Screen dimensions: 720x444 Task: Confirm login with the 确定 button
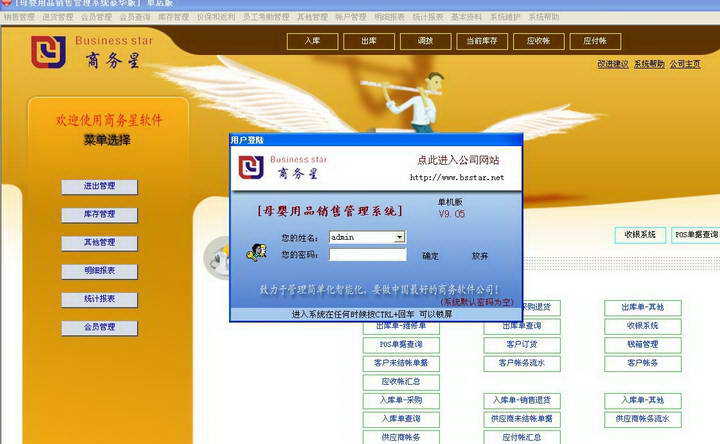[x=430, y=256]
